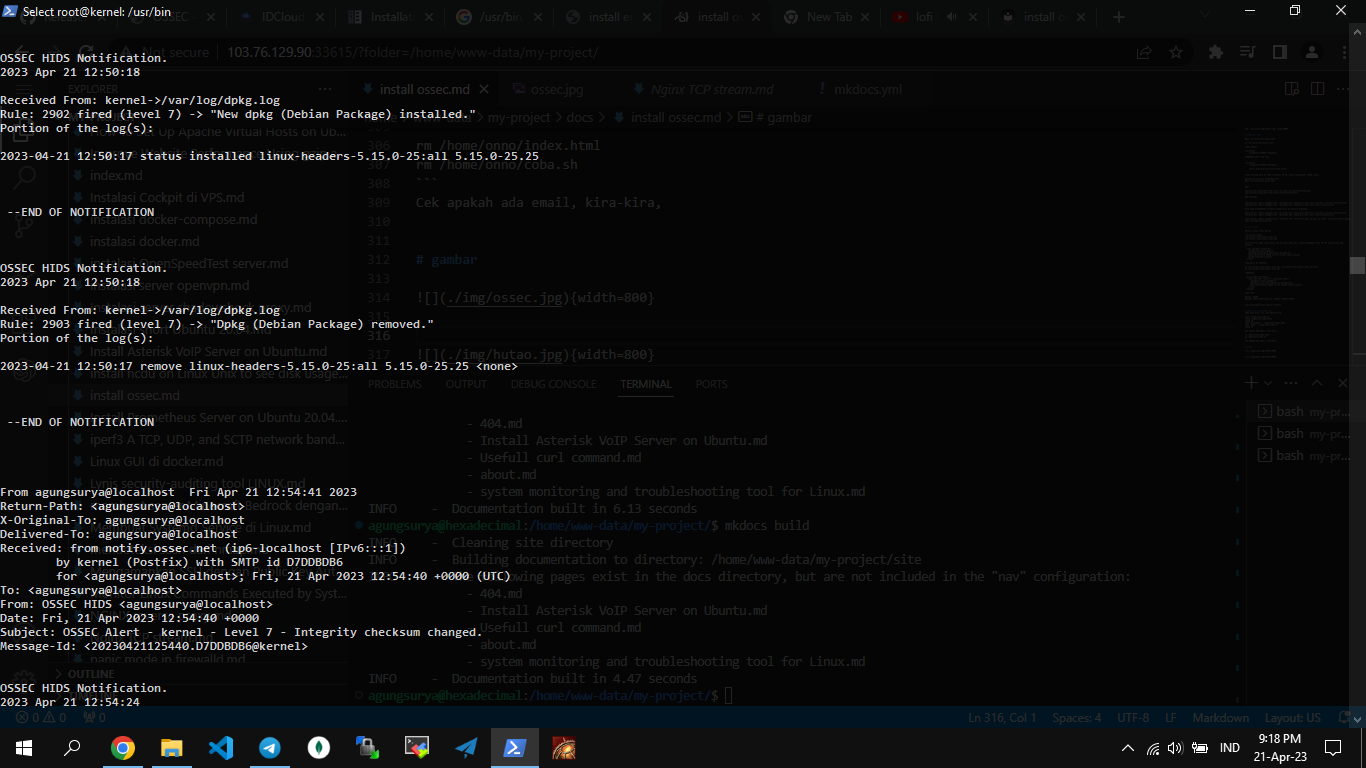
Task: Bookmark this page with the star icon
Action: pyautogui.click(x=1176, y=52)
